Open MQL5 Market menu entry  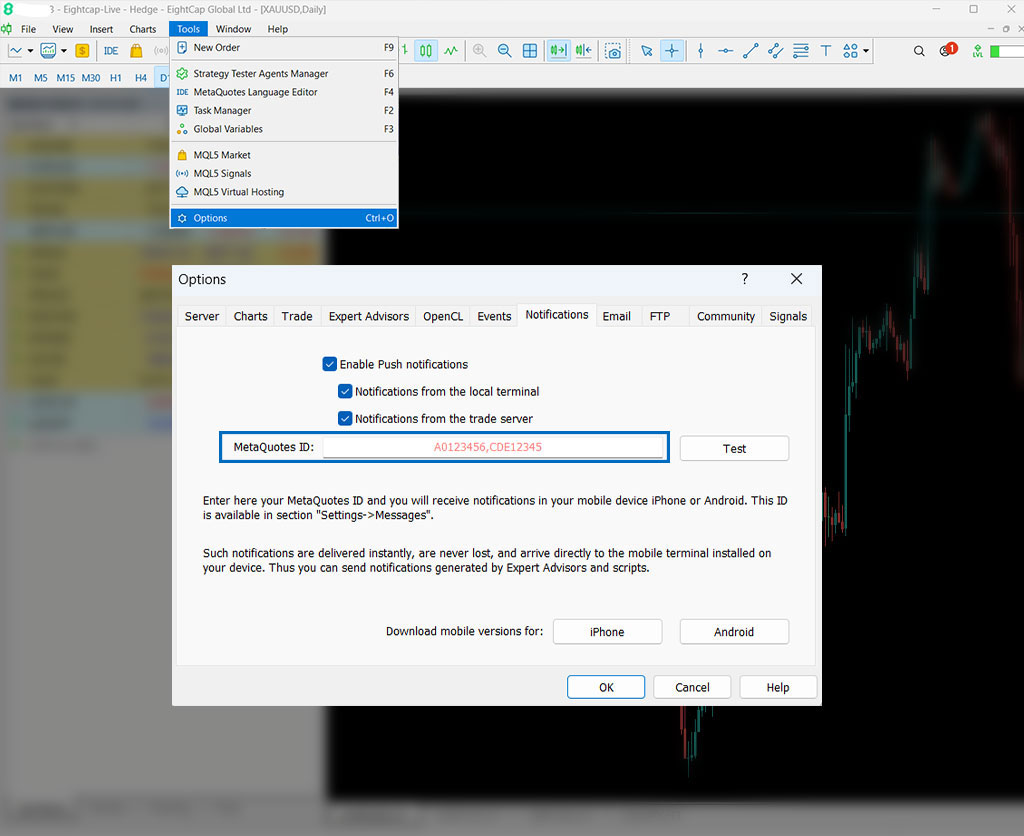pyautogui.click(x=284, y=155)
